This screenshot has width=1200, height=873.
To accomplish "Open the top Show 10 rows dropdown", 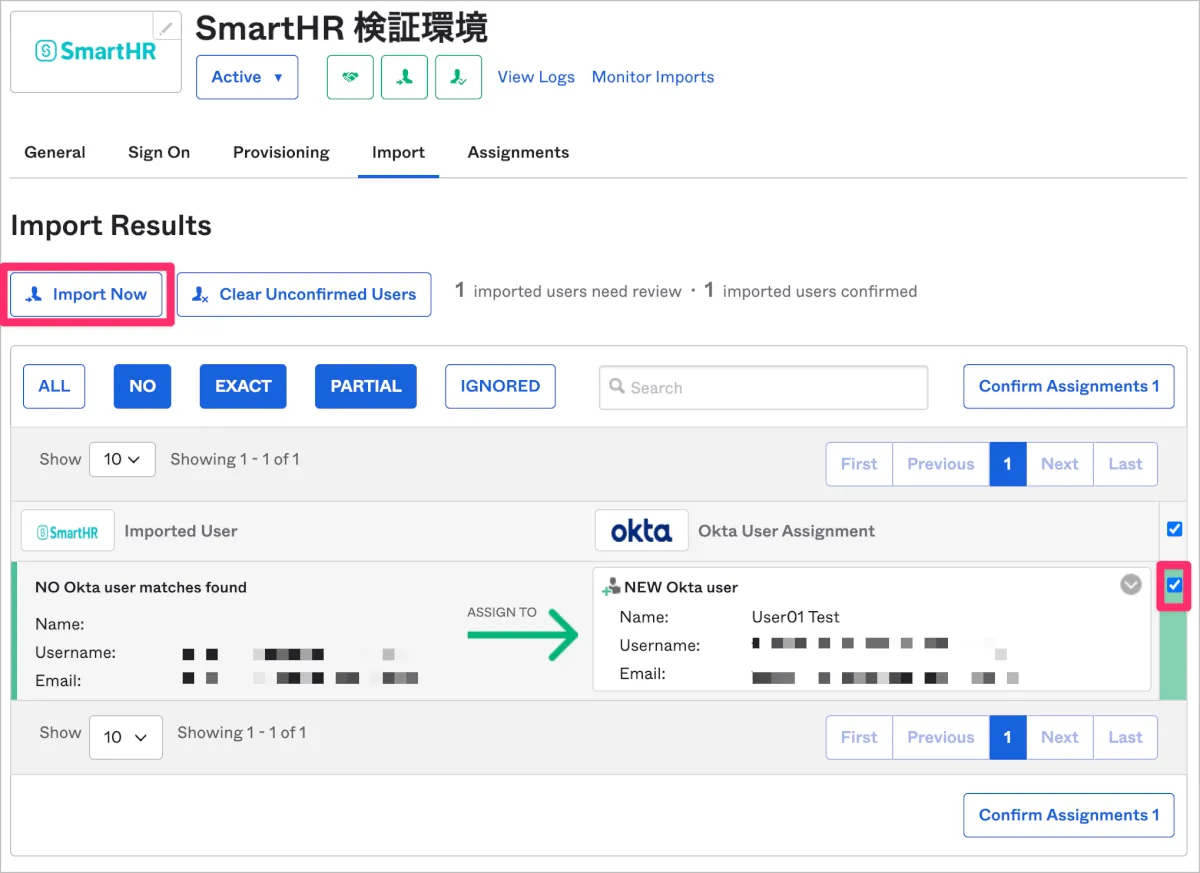I will [x=122, y=460].
